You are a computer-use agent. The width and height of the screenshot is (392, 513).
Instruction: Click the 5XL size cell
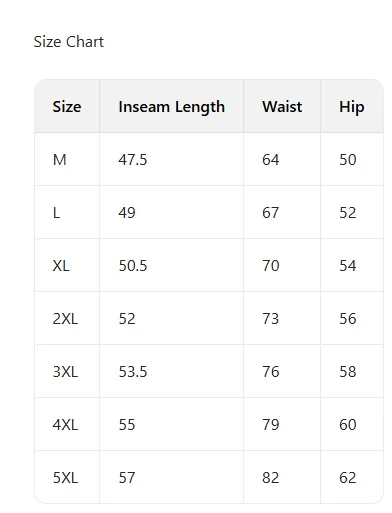coord(65,478)
